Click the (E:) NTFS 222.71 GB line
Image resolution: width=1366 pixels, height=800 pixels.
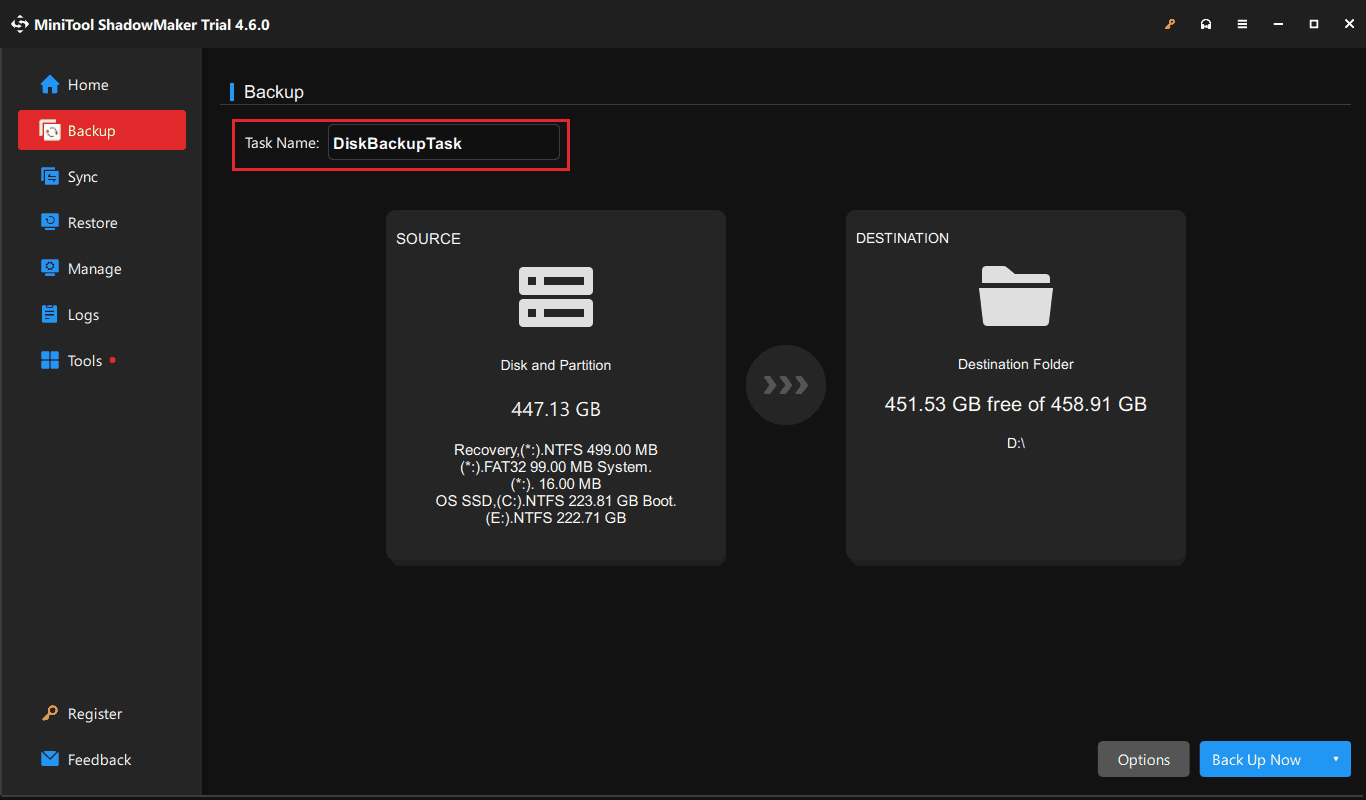pos(556,518)
